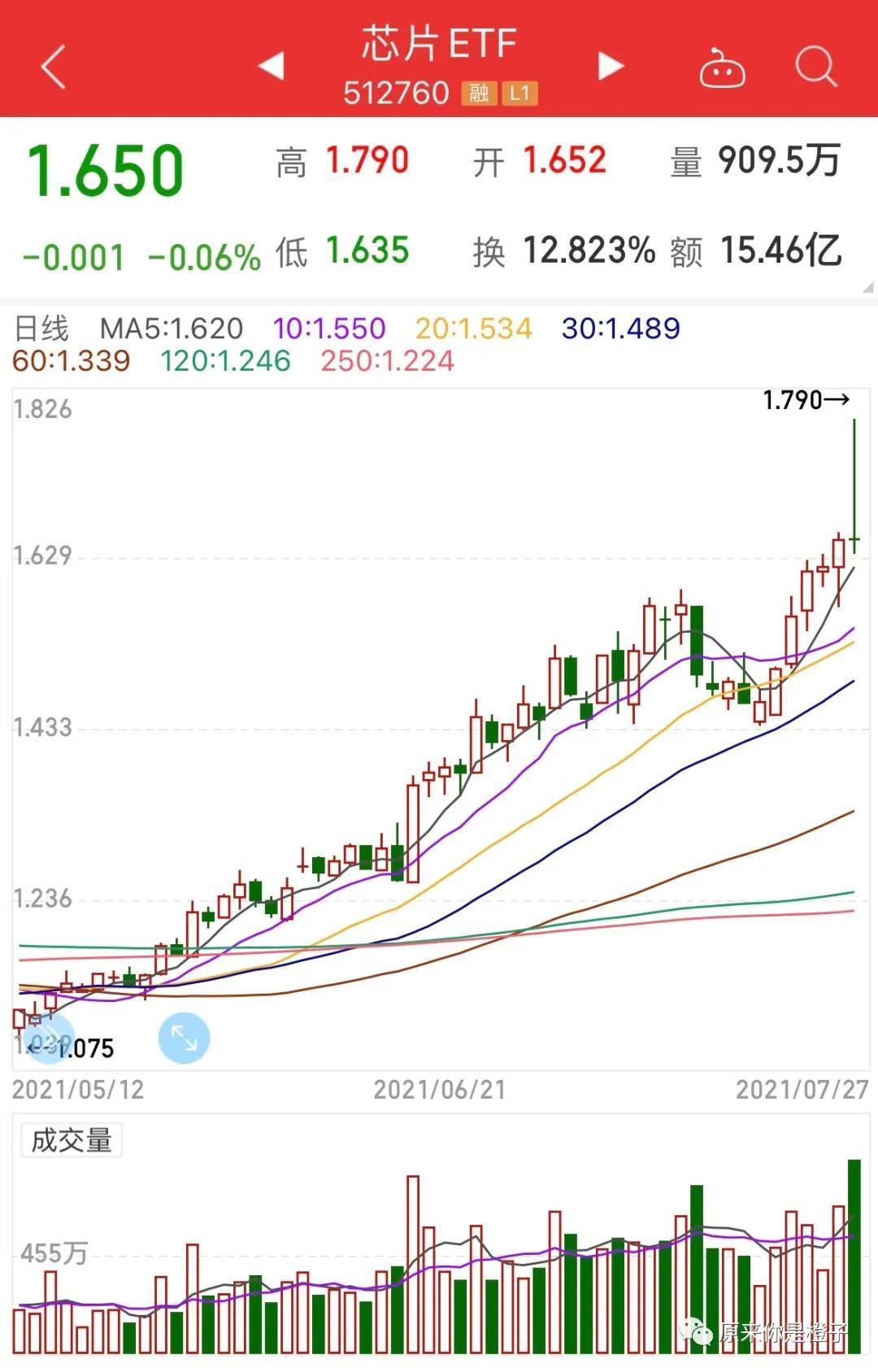The height and width of the screenshot is (1372, 878).
Task: Tap the 455万 volume axis label
Action: click(54, 1253)
